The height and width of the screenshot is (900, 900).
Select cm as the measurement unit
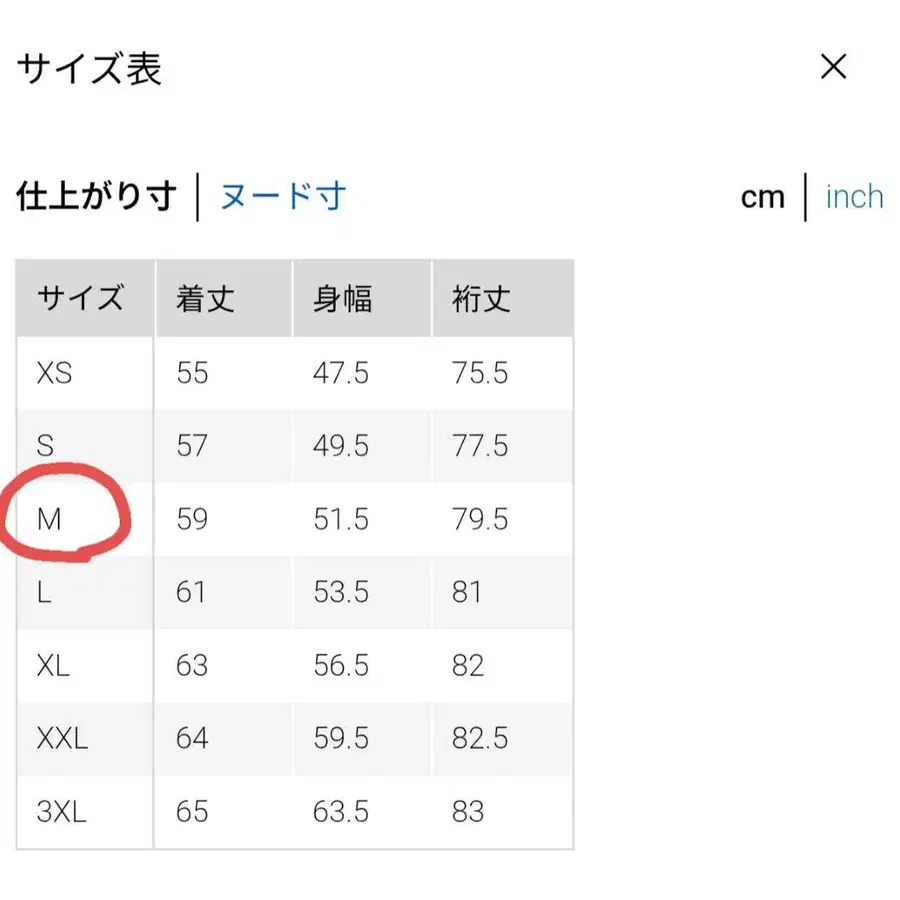[x=763, y=197]
